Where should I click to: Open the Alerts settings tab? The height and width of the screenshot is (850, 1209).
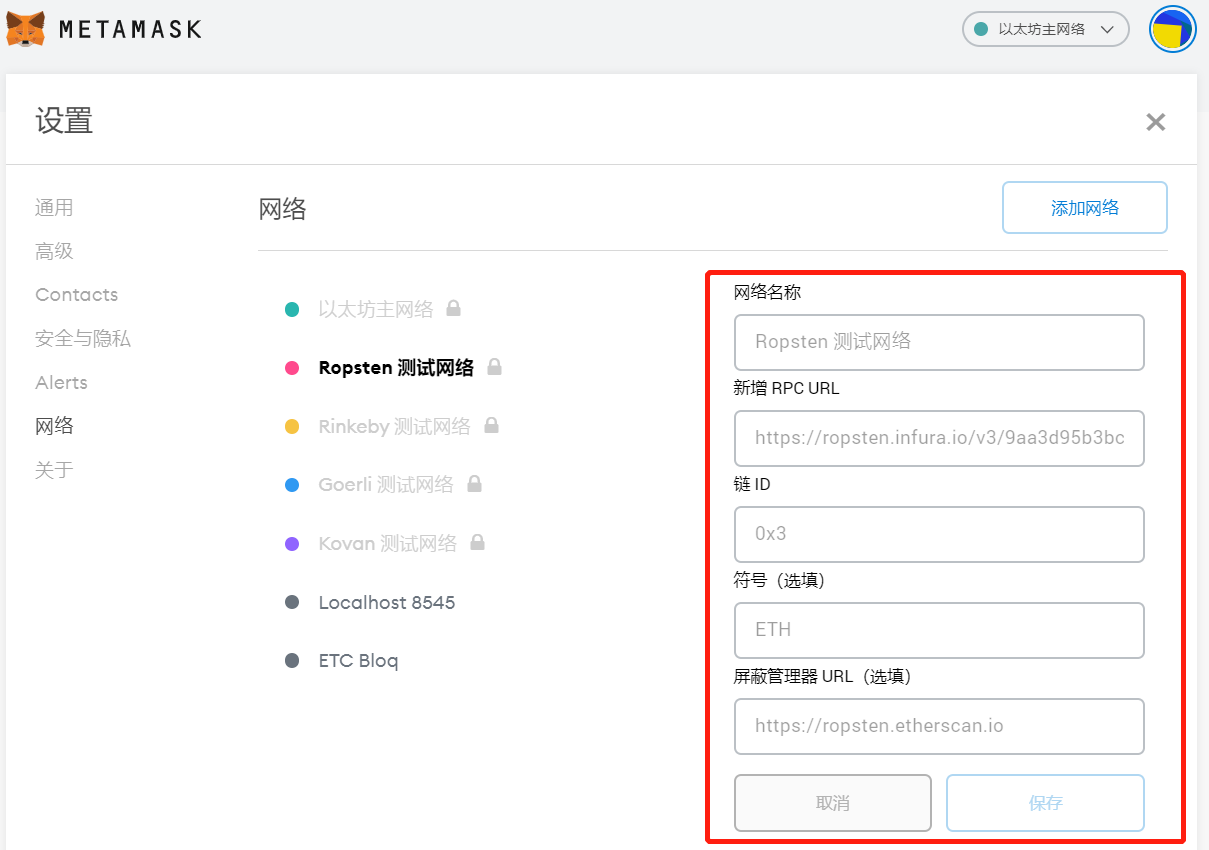point(61,382)
